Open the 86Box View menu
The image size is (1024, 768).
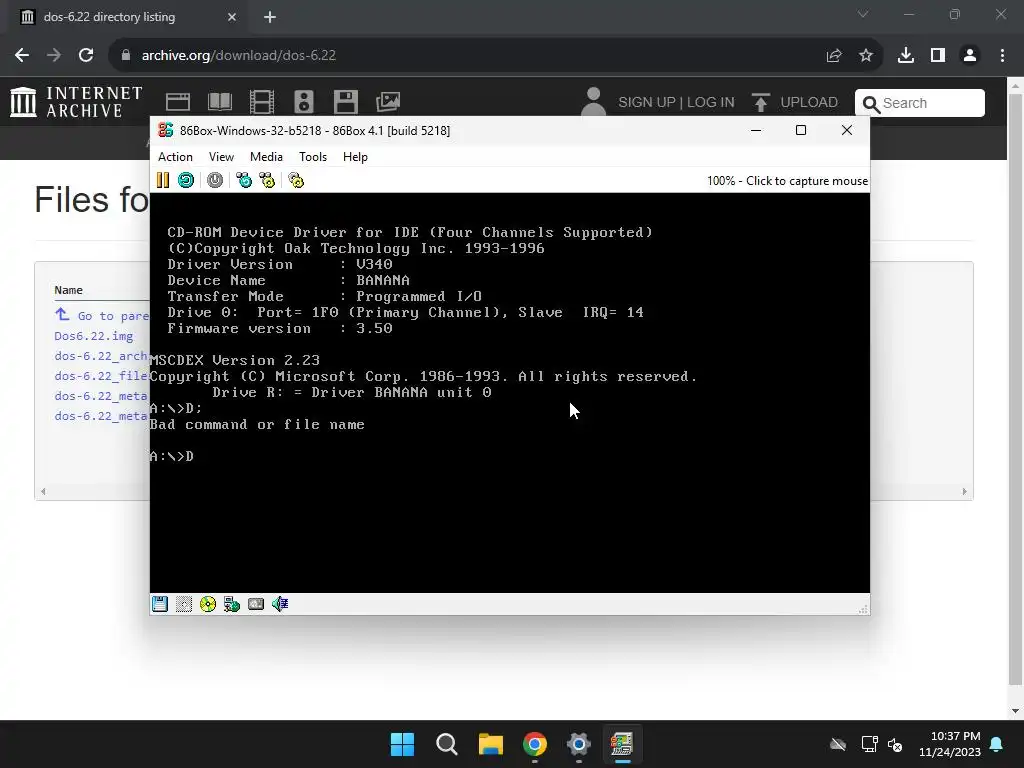221,157
